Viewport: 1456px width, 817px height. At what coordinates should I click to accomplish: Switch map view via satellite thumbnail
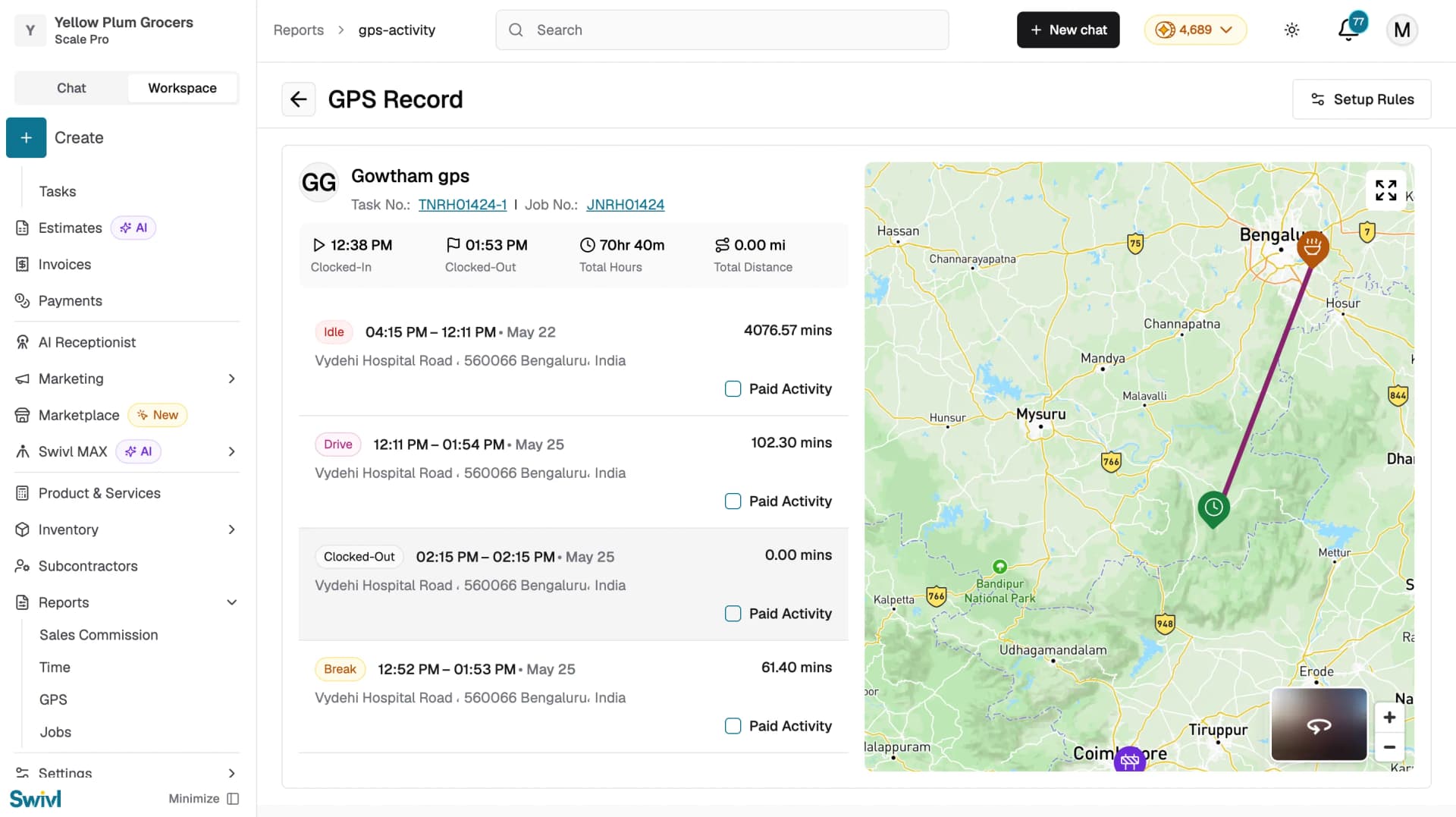click(1319, 724)
